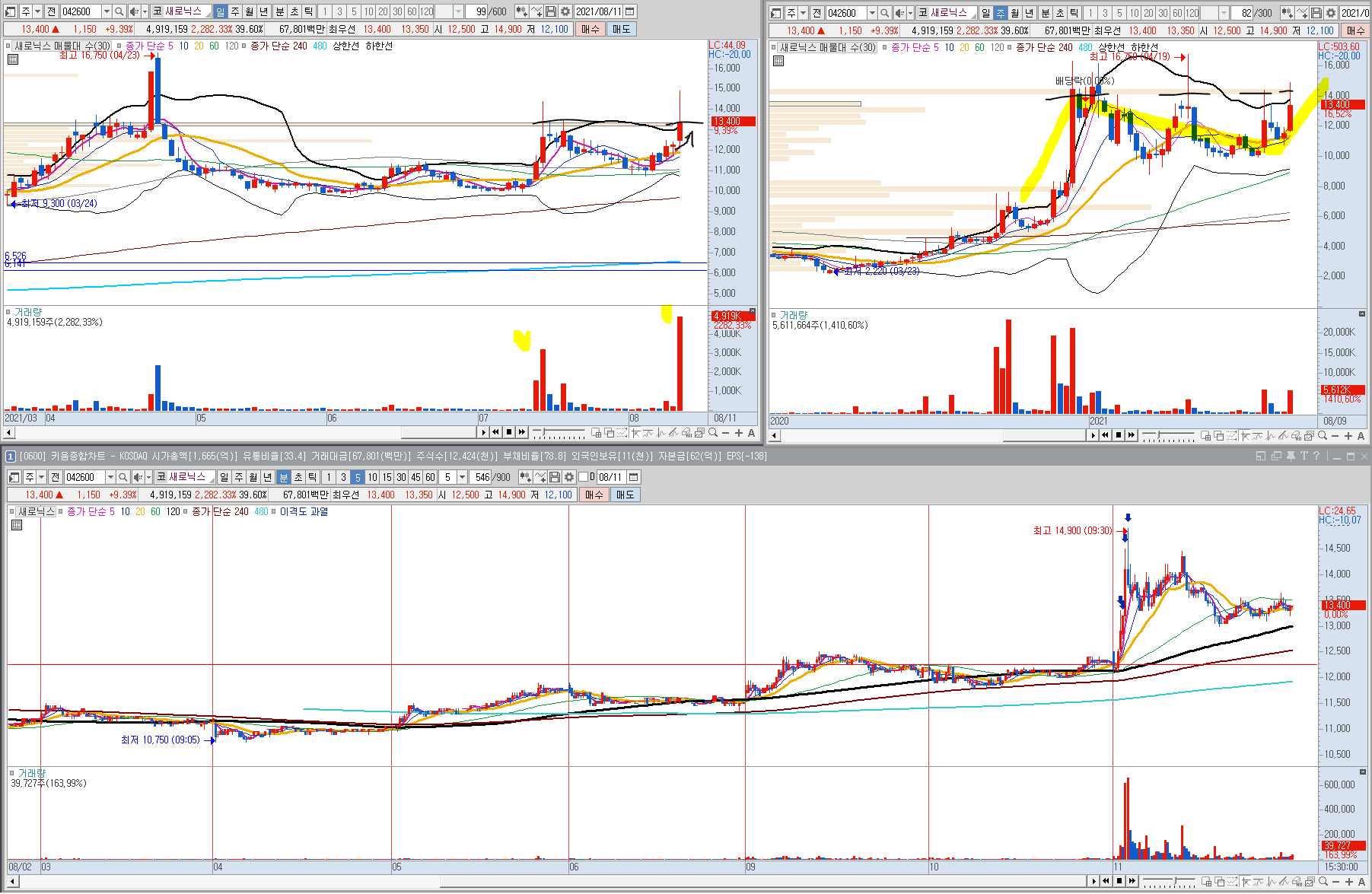Click horizontal scrollbar thumb under minute chart

pos(765,881)
